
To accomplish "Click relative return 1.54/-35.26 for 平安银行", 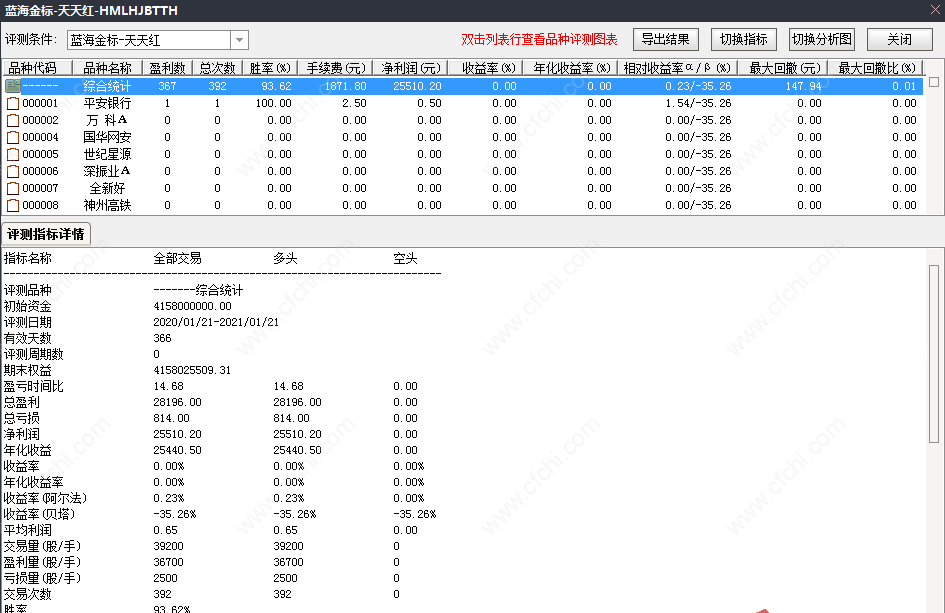I will point(698,103).
